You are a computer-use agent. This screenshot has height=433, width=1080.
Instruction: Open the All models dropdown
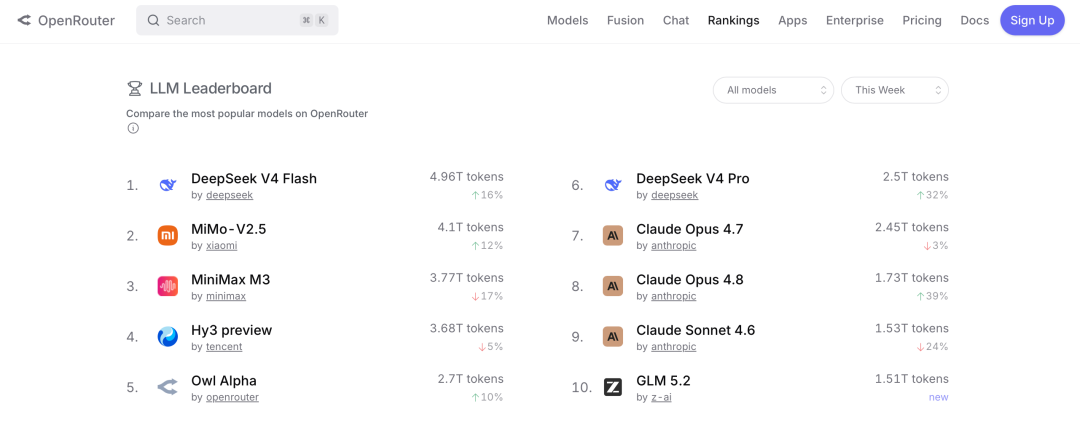[773, 90]
